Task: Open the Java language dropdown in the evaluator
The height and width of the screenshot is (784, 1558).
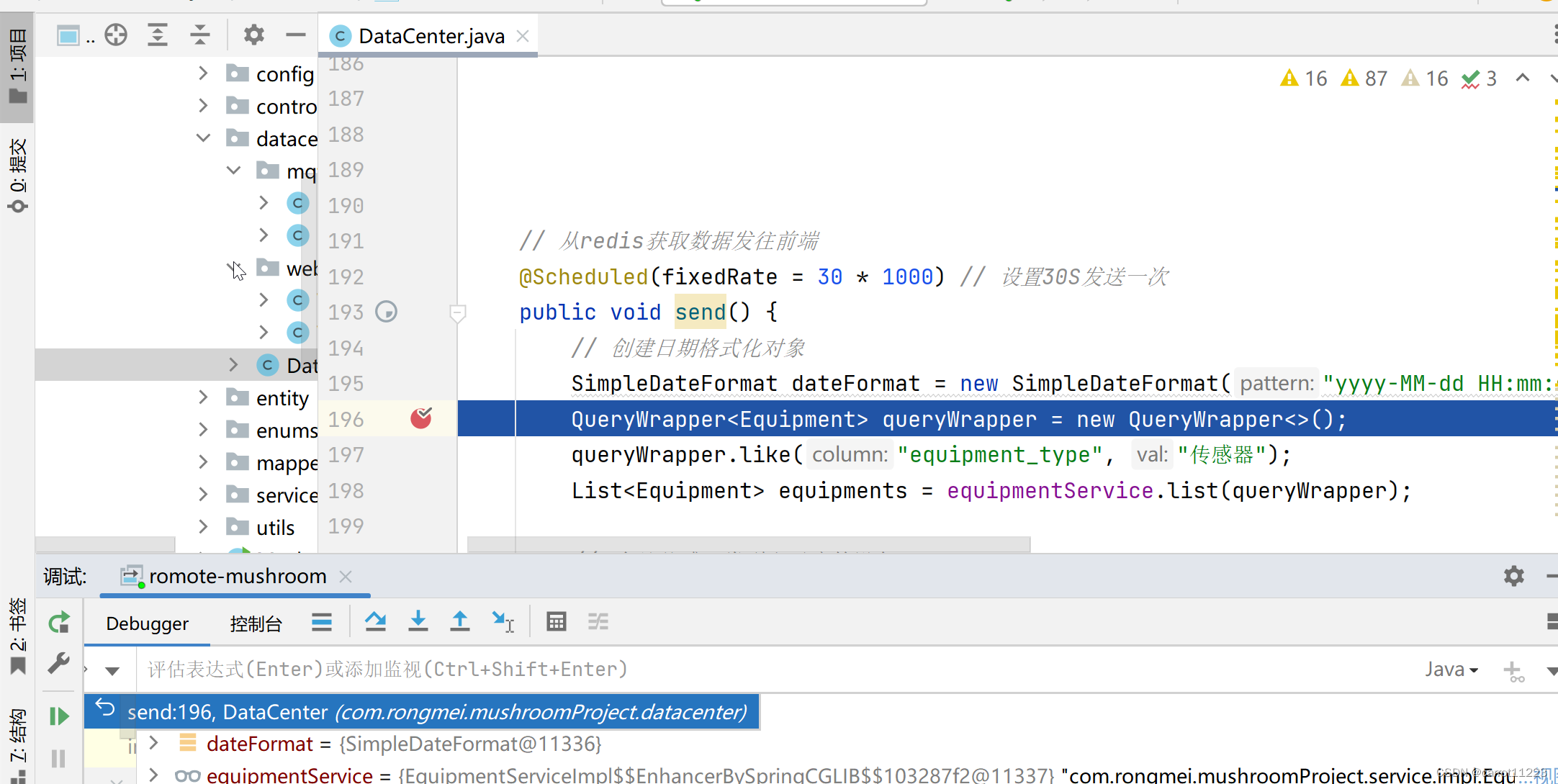Action: pos(1451,670)
